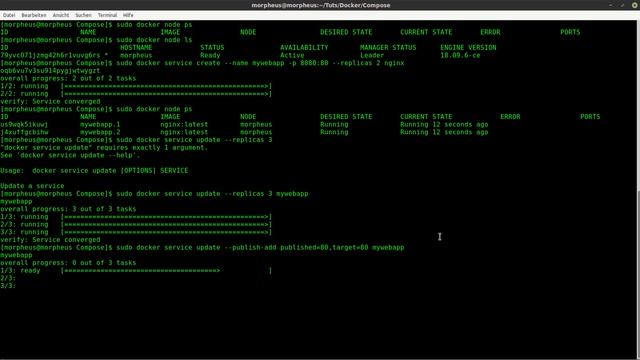Click the 3/3 running progress bar

[x=166, y=232]
